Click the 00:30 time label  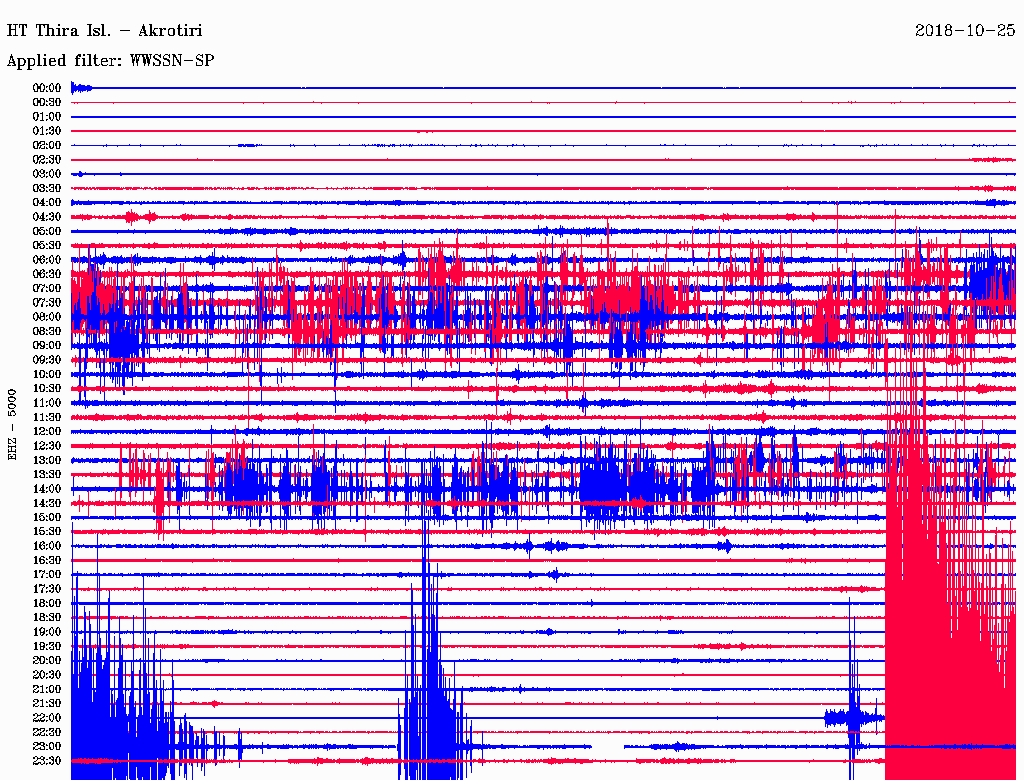pos(47,102)
